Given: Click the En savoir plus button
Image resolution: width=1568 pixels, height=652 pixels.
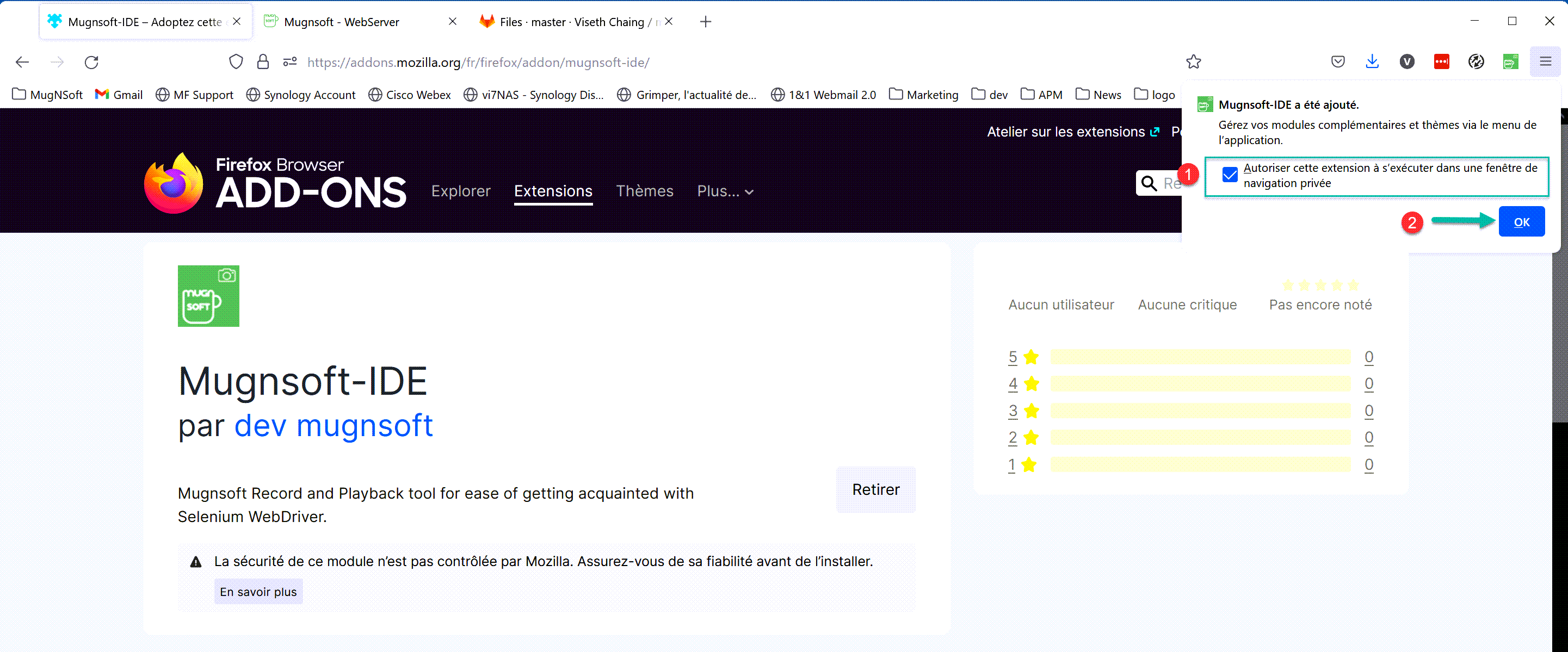Looking at the screenshot, I should coord(258,592).
